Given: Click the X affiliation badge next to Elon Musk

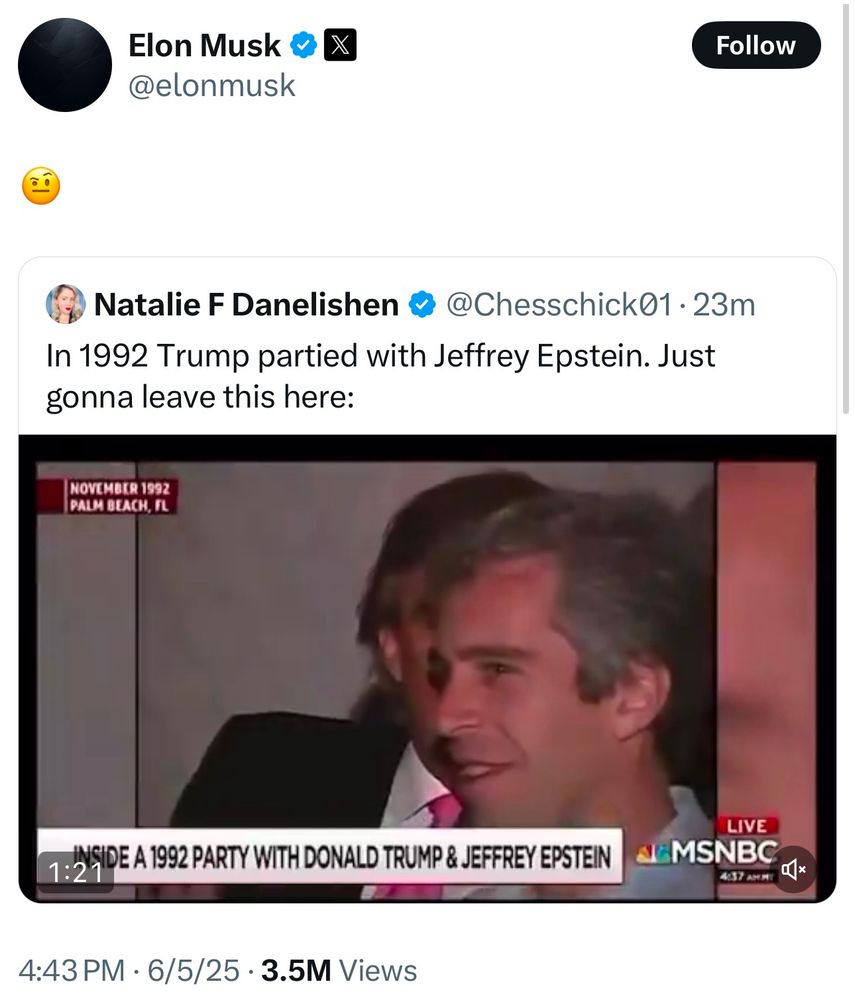Looking at the screenshot, I should tap(340, 45).
